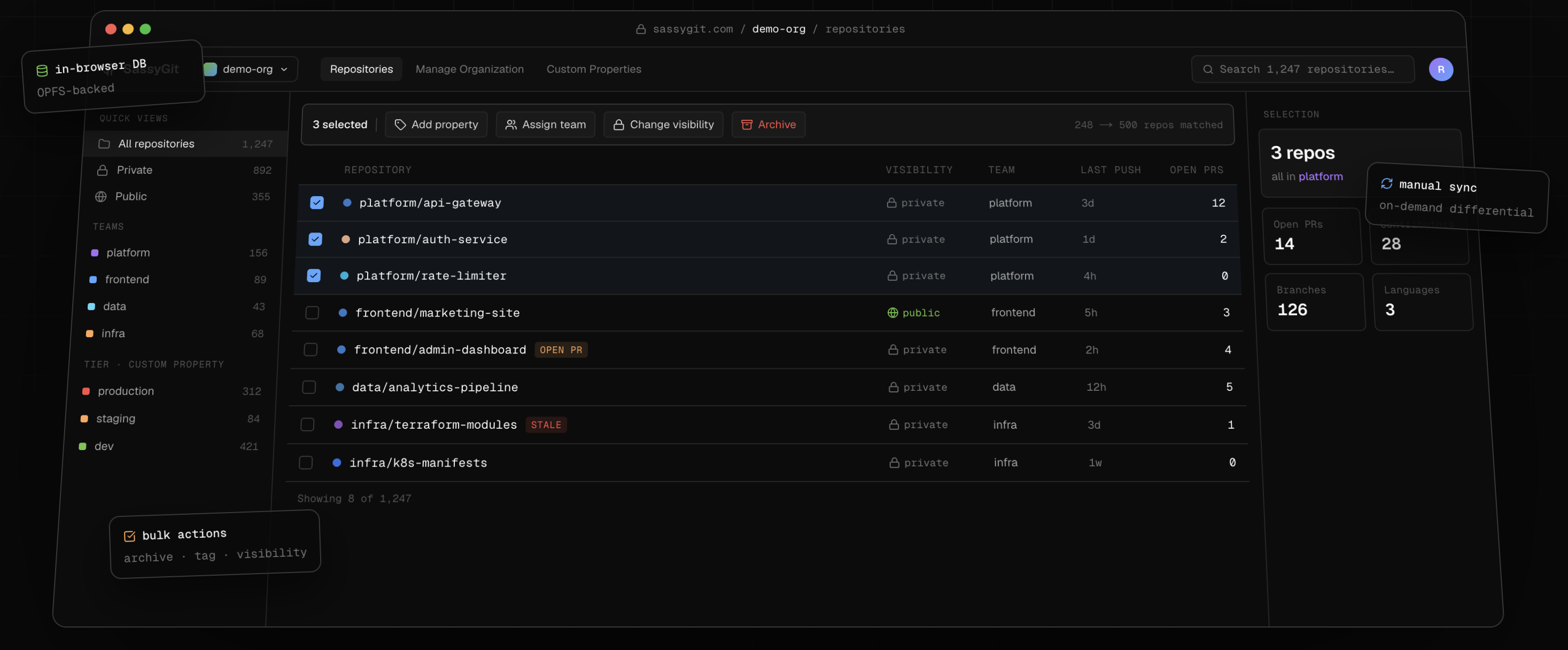Check infra/terraform-modules checkbox
This screenshot has height=650, width=1568.
click(x=307, y=425)
